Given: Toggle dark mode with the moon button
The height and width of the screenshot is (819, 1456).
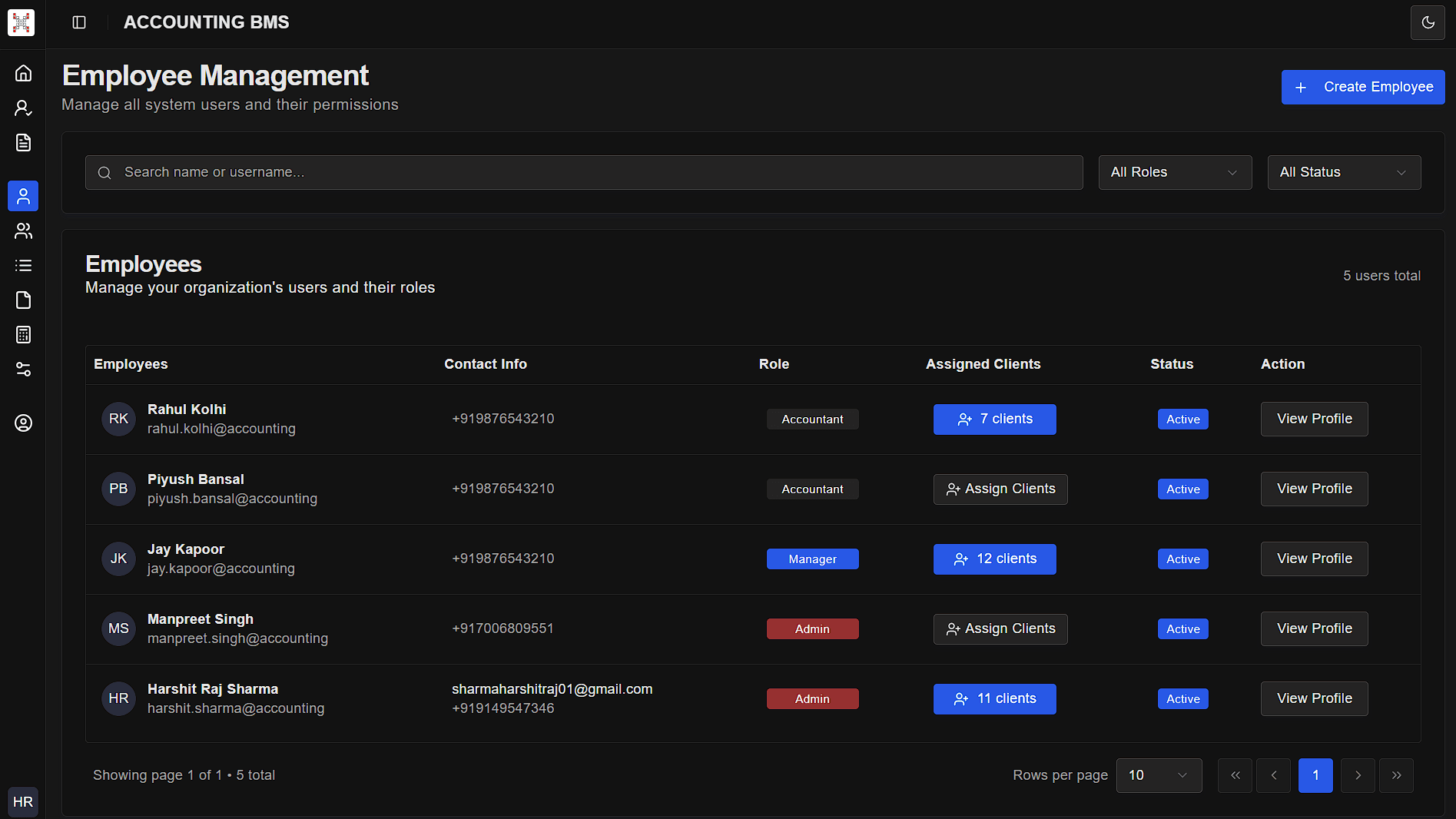Looking at the screenshot, I should click(x=1428, y=22).
